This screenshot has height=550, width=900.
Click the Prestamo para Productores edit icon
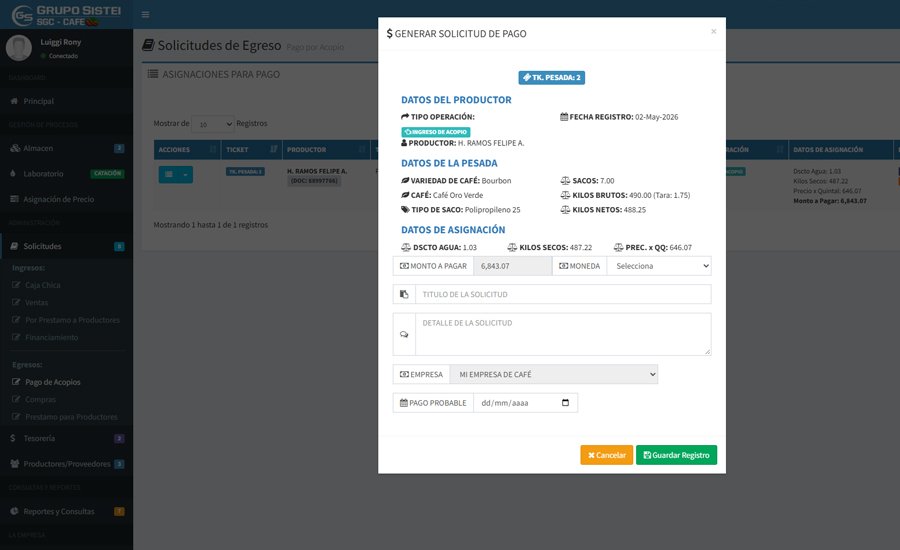click(x=16, y=417)
